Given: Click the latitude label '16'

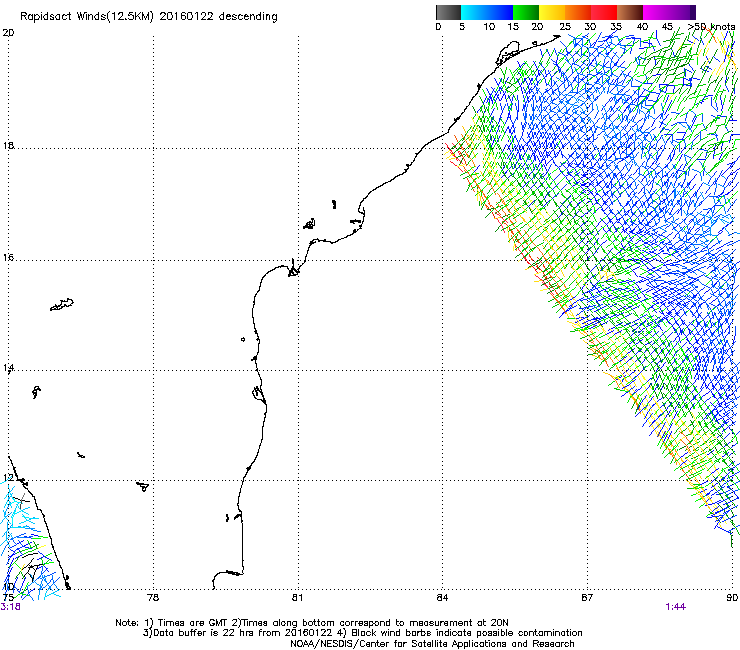Looking at the screenshot, I should pos(8,258).
